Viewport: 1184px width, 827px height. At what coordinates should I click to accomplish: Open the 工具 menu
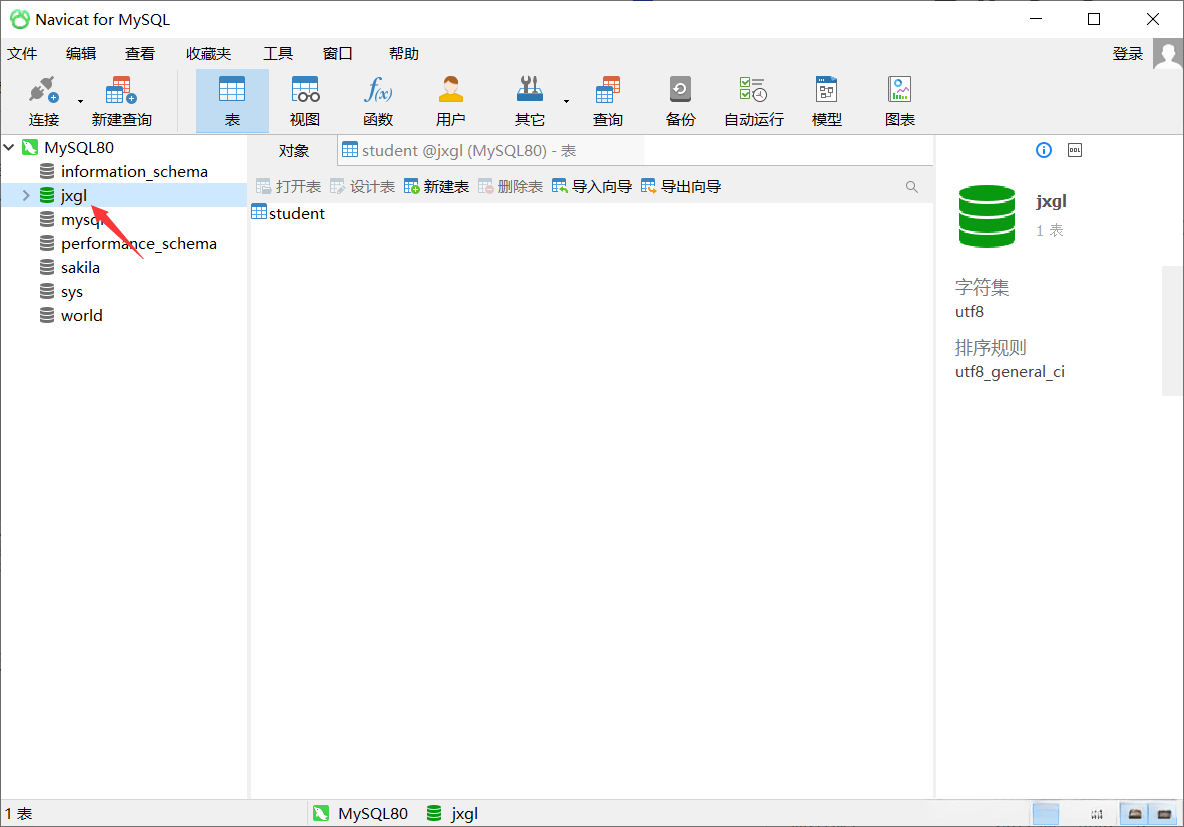coord(278,54)
